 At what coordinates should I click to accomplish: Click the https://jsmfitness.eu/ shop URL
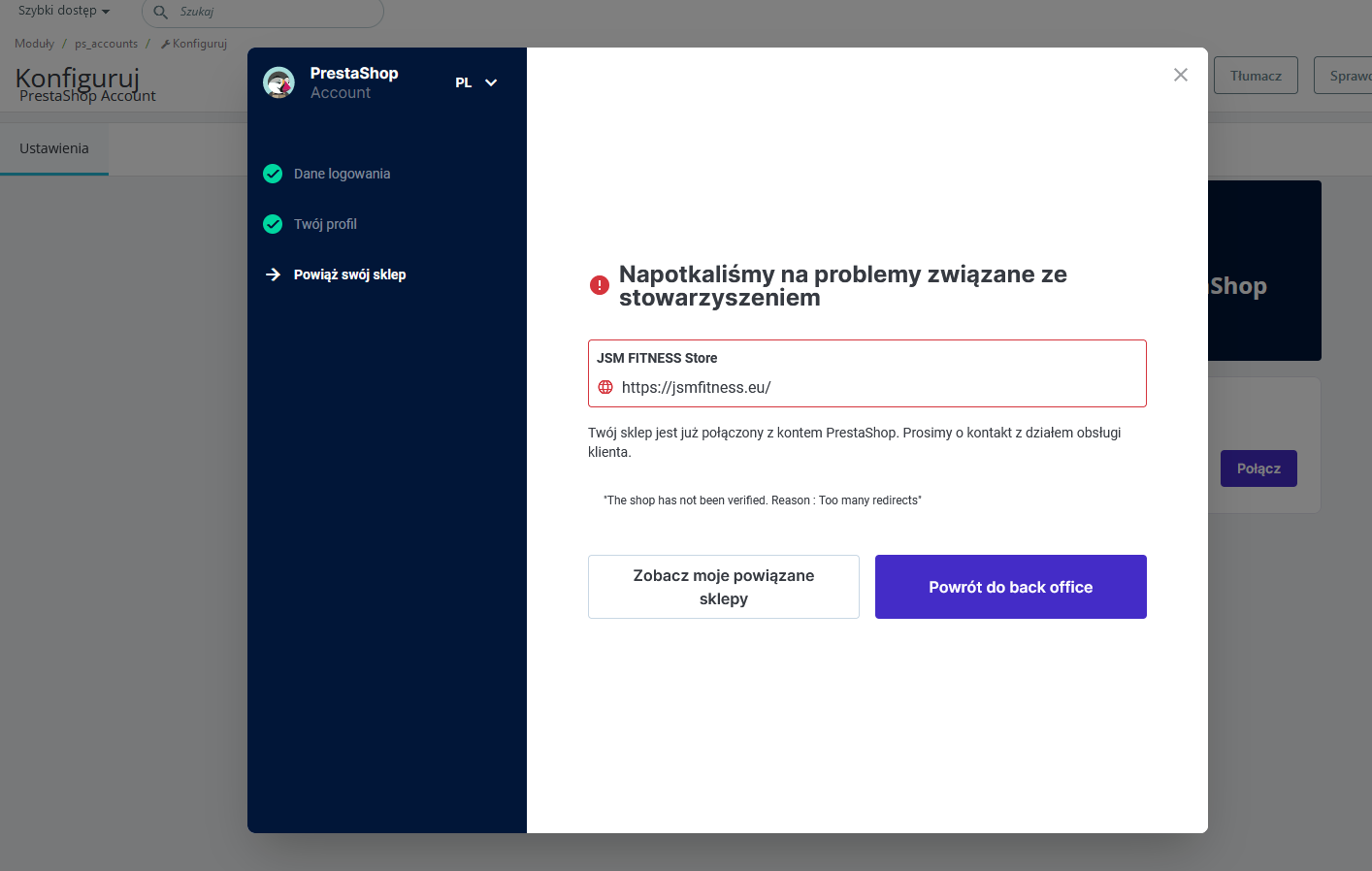[696, 387]
